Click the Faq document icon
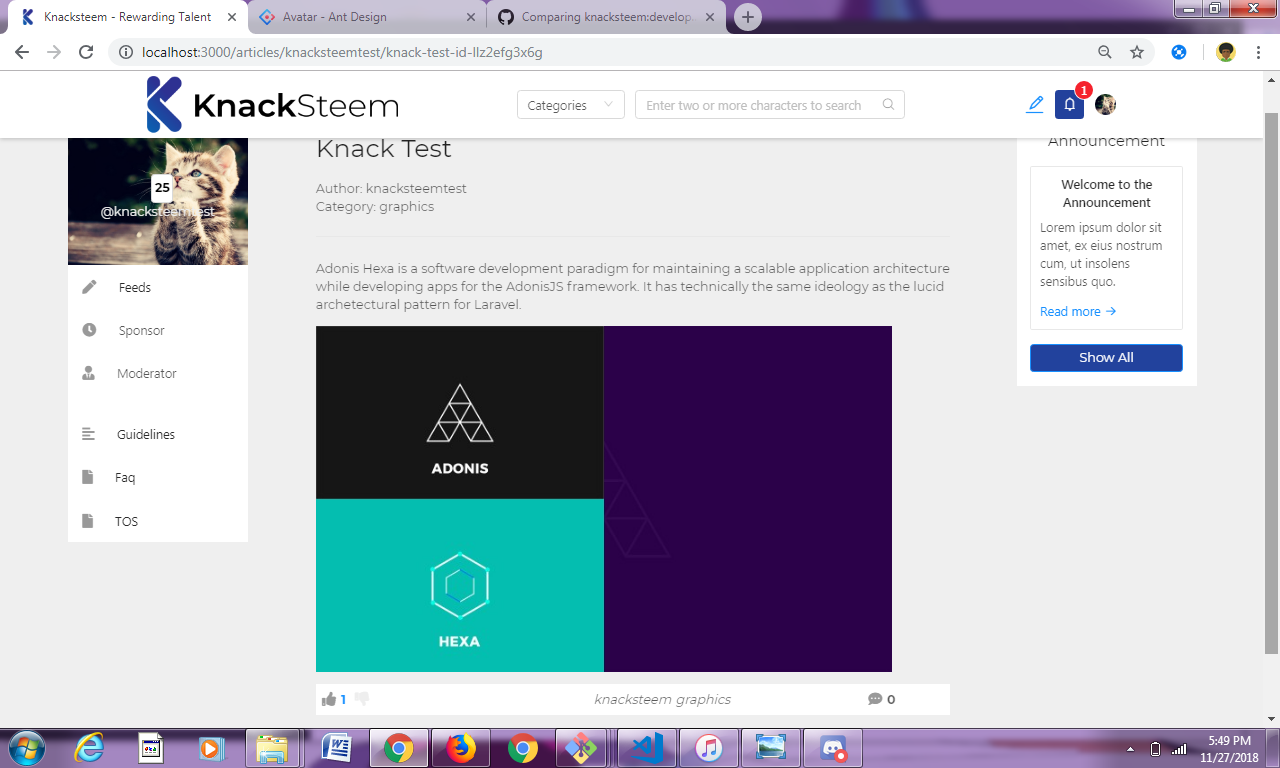The width and height of the screenshot is (1280, 768). click(x=87, y=477)
